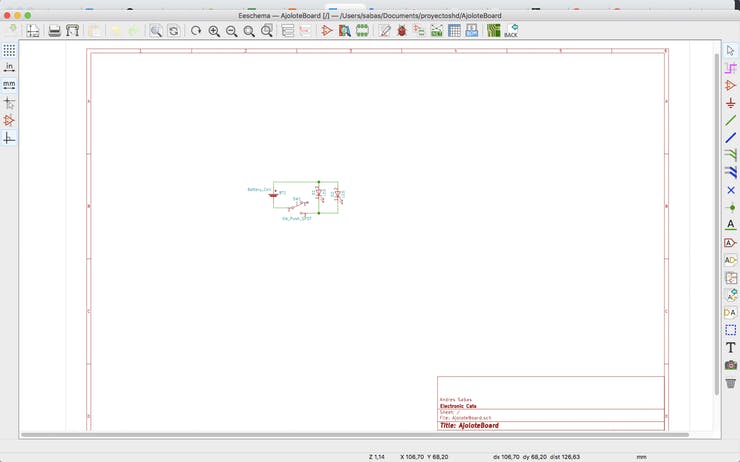The image size is (740, 462).
Task: Zoom in using toolbar magnifier plus
Action: click(x=214, y=31)
